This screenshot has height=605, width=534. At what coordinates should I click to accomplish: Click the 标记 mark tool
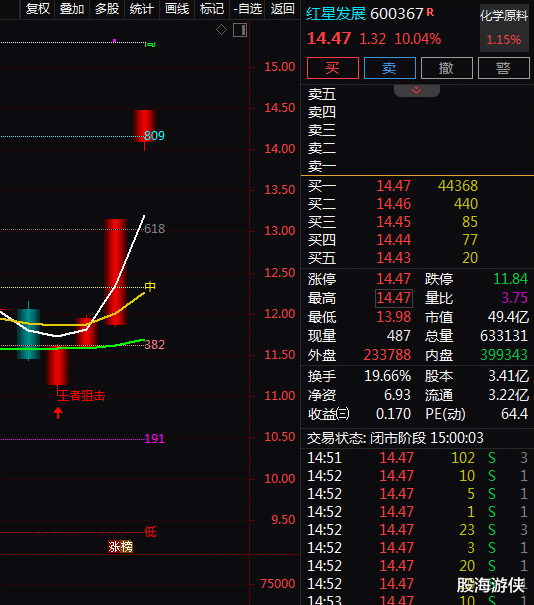pyautogui.click(x=212, y=8)
